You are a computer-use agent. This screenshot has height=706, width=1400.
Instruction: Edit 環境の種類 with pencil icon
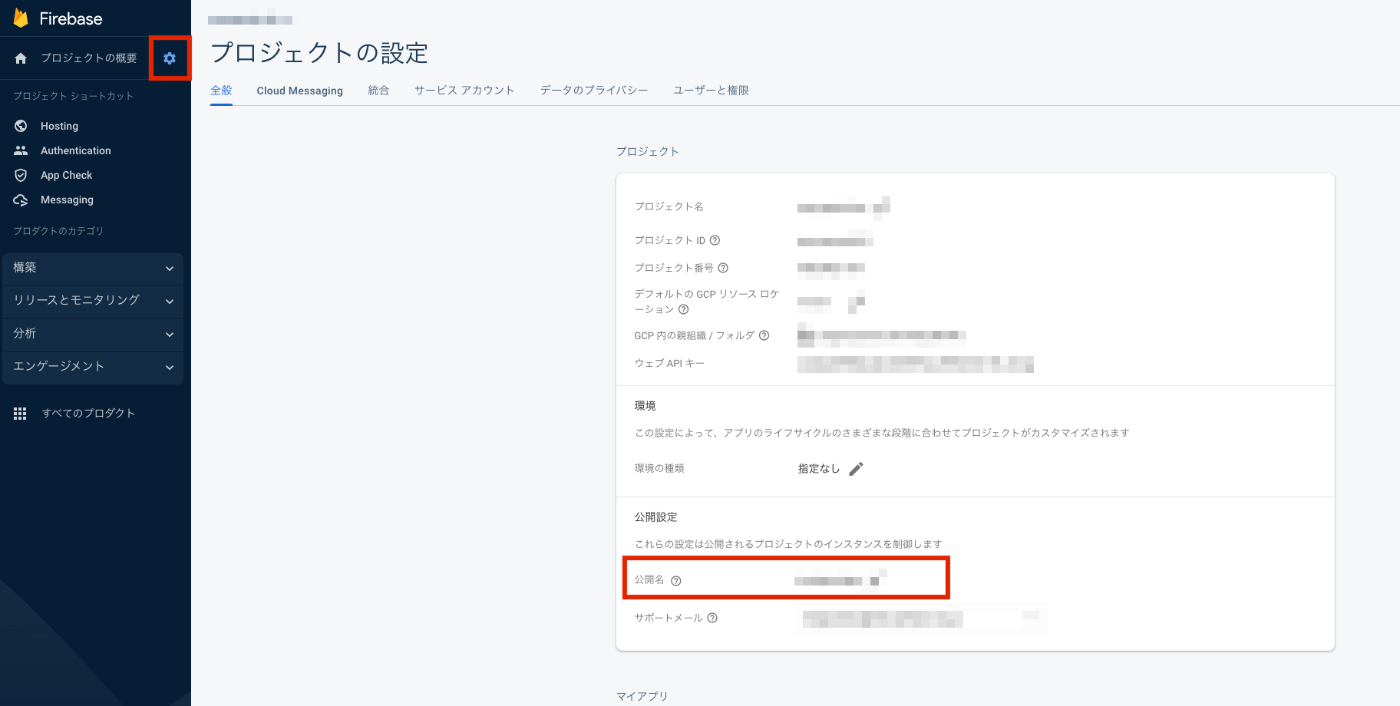(x=856, y=469)
